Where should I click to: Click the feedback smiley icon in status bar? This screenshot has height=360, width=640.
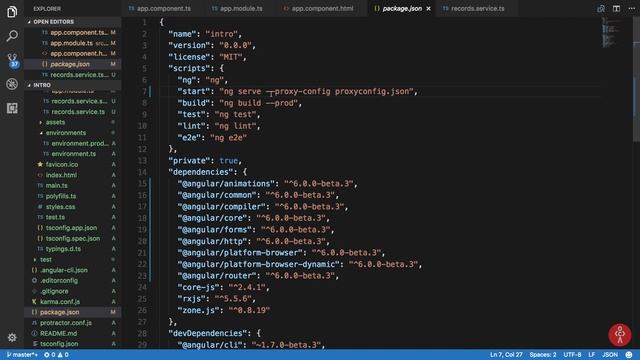pos(629,355)
